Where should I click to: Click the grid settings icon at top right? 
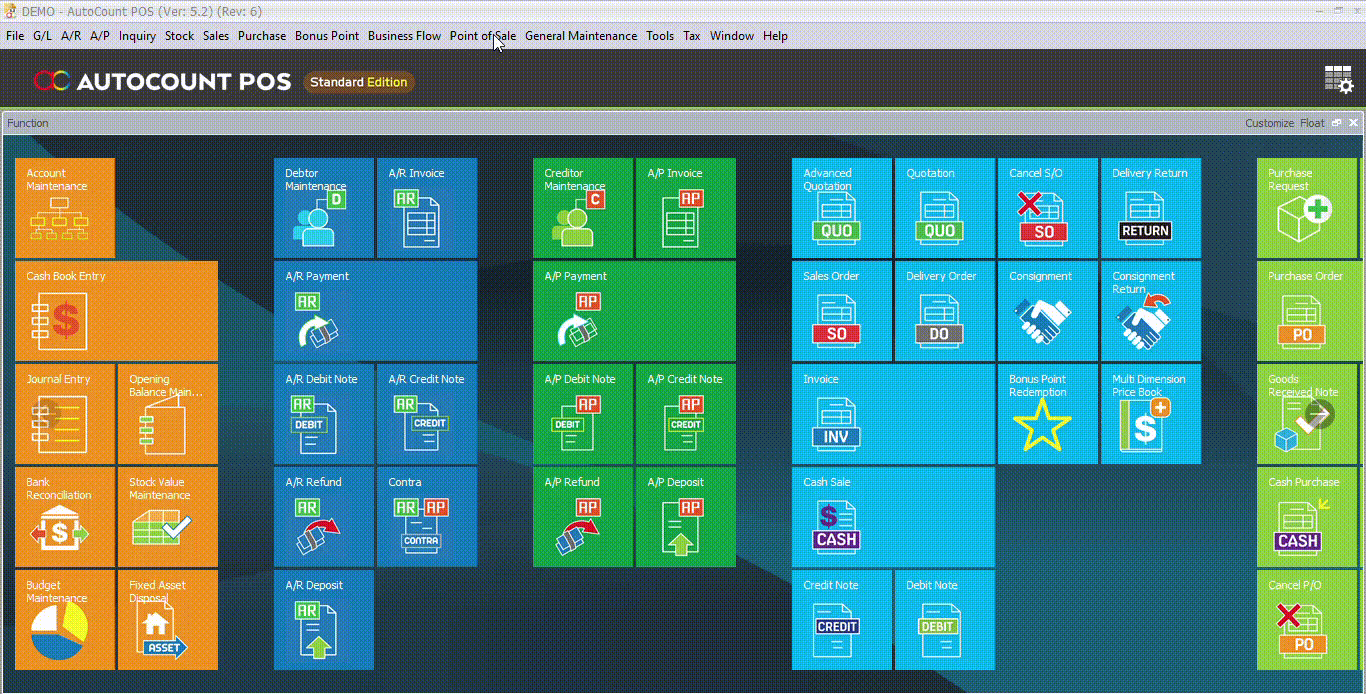click(1338, 81)
